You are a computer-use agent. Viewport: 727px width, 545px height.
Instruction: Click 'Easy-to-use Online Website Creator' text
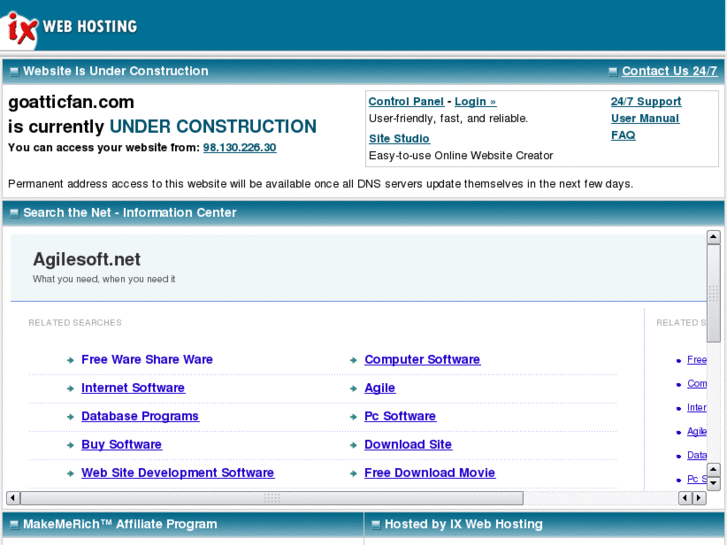click(461, 155)
